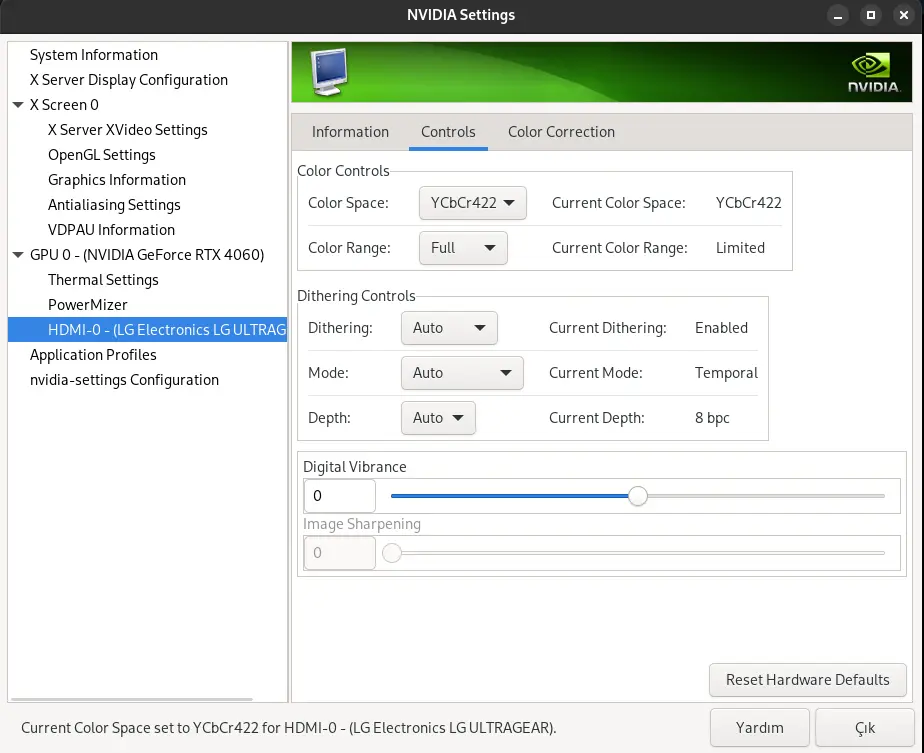This screenshot has width=924, height=753.
Task: Open Graphics Information page
Action: click(x=117, y=180)
